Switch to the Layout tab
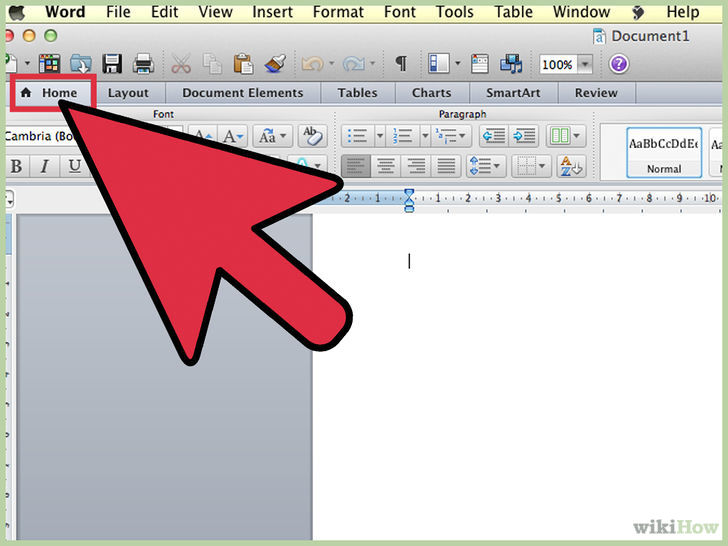The image size is (728, 546). point(128,93)
